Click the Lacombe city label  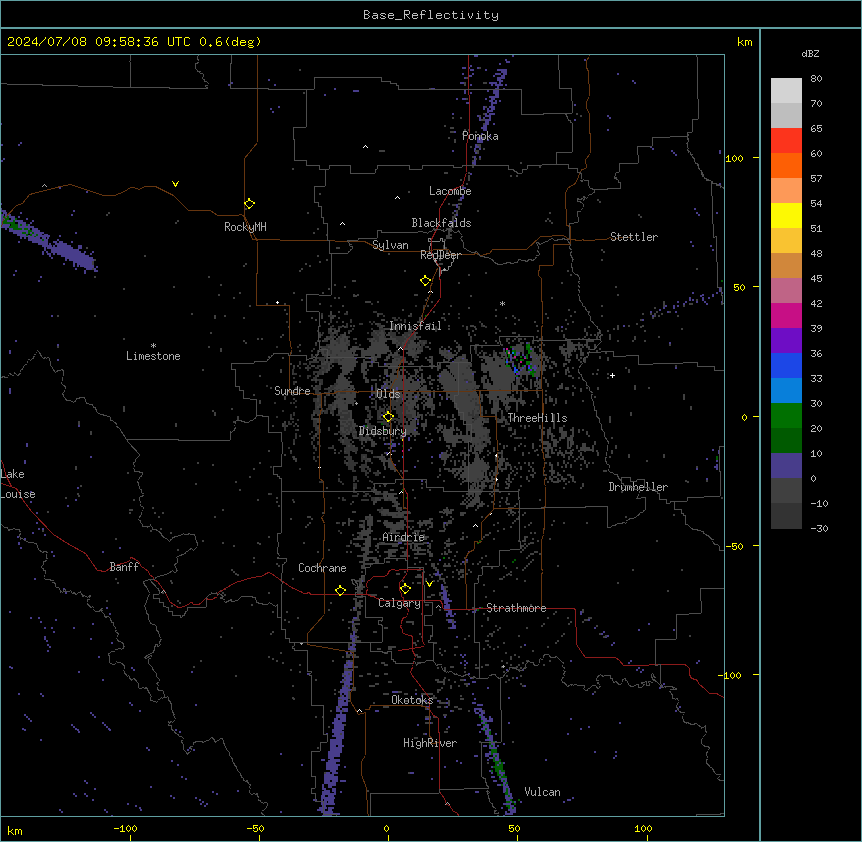[x=450, y=191]
